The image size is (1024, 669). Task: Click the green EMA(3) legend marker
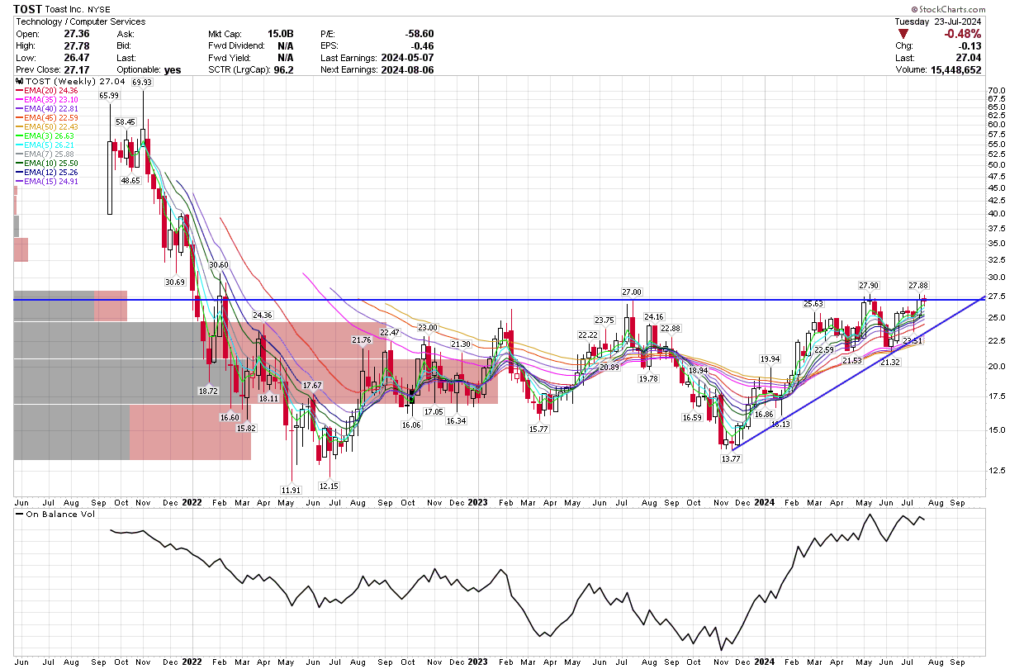[x=18, y=135]
